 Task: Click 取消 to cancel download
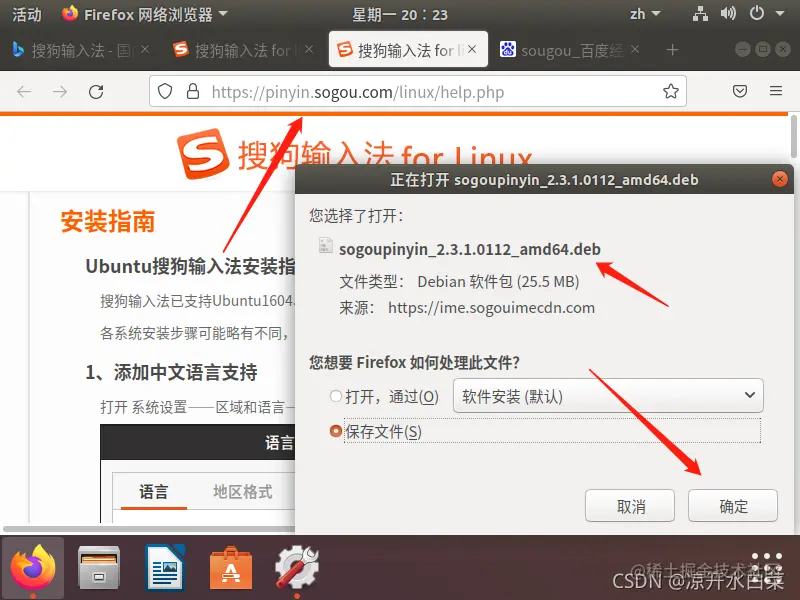[630, 506]
